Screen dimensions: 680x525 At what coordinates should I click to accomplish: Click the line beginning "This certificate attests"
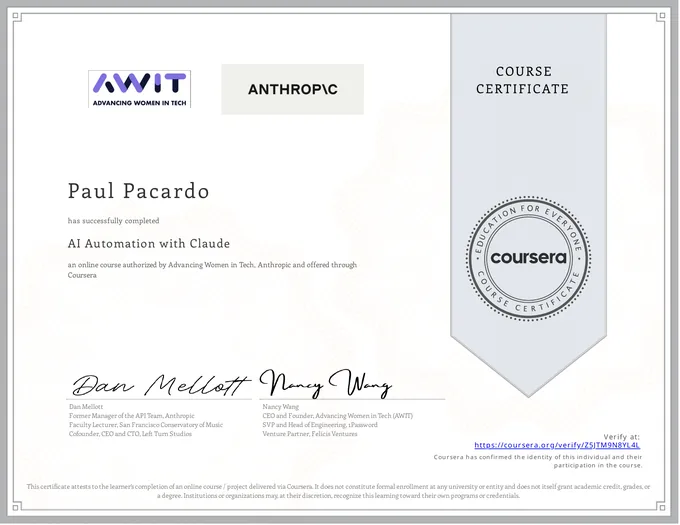tap(338, 487)
